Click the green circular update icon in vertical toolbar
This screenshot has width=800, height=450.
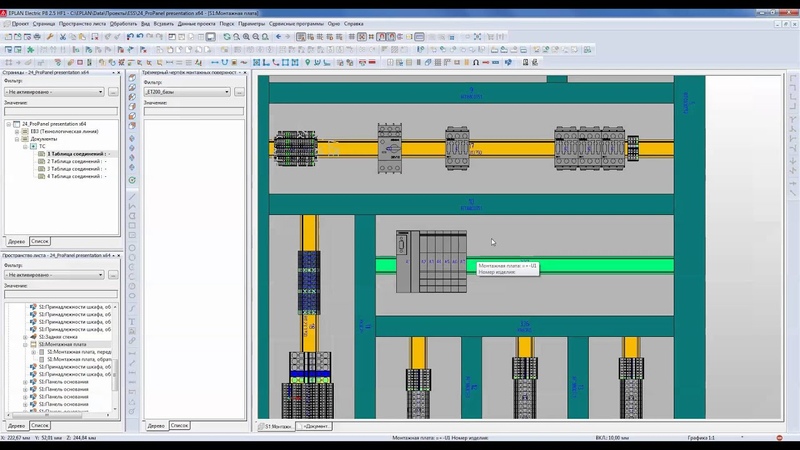pyautogui.click(x=132, y=180)
